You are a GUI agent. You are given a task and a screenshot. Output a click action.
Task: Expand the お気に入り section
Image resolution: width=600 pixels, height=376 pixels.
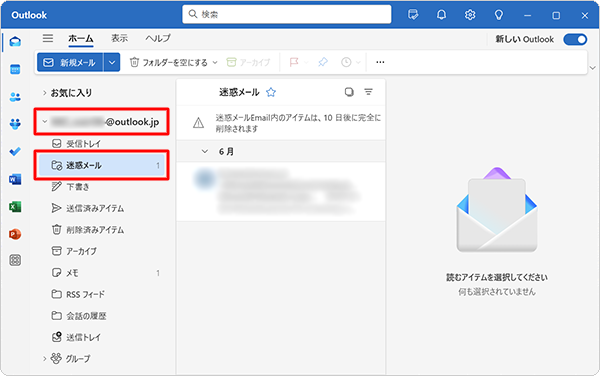point(44,93)
